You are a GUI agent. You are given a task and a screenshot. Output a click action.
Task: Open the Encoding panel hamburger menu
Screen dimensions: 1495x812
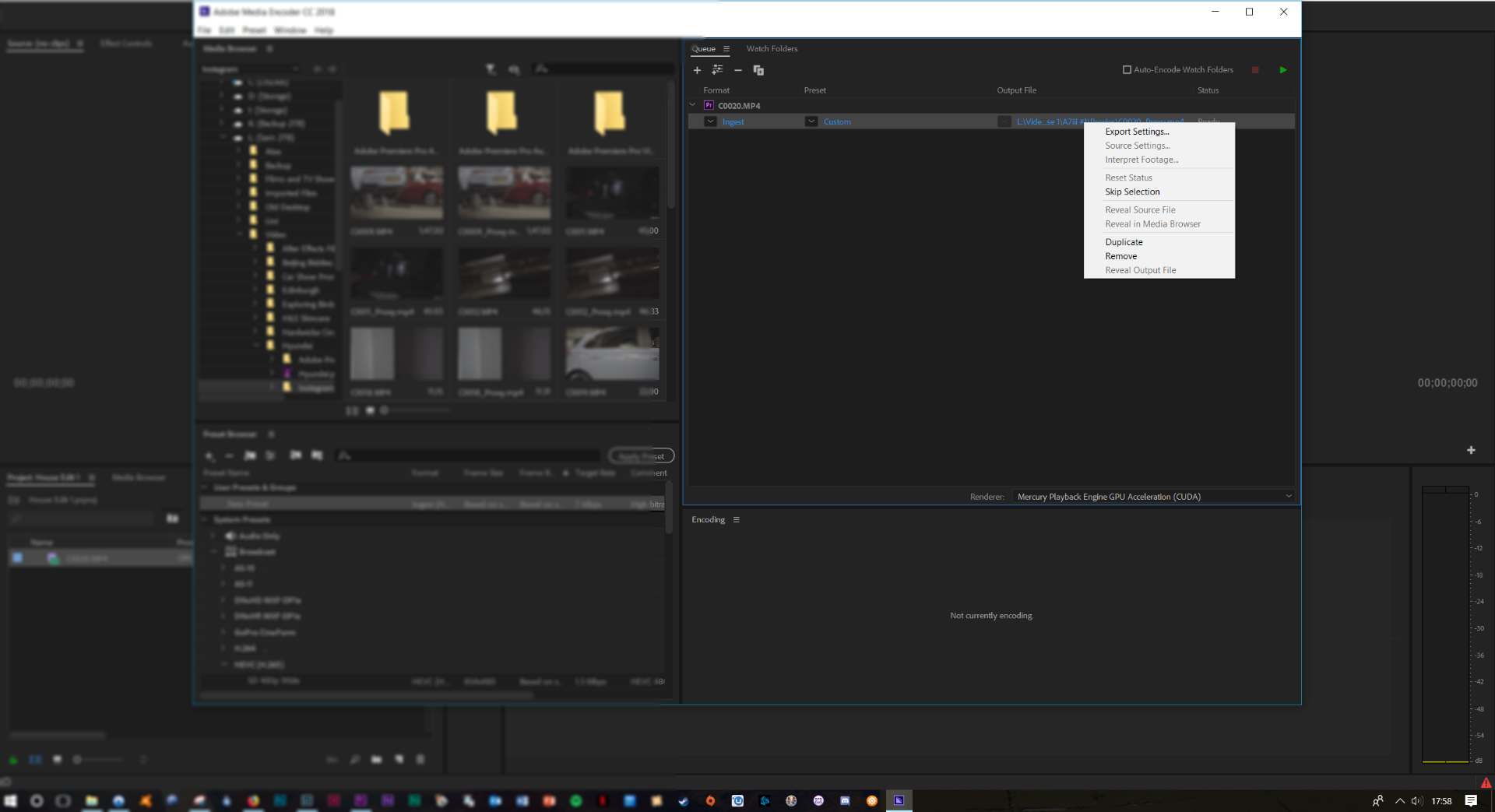736,519
